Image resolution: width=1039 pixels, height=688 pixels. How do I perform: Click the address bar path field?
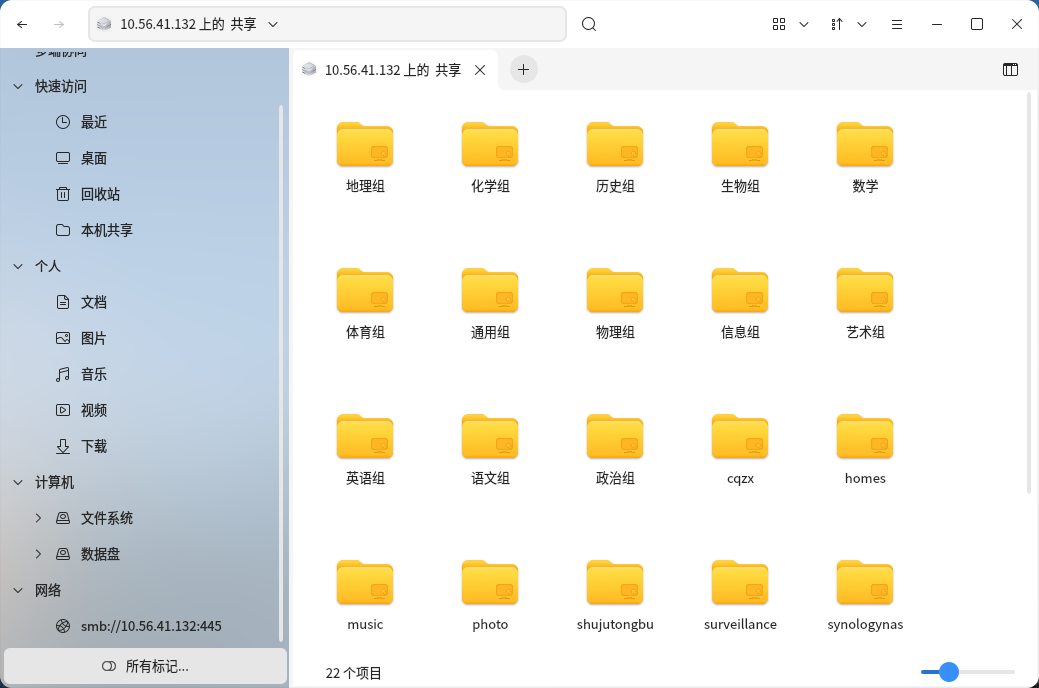(327, 25)
